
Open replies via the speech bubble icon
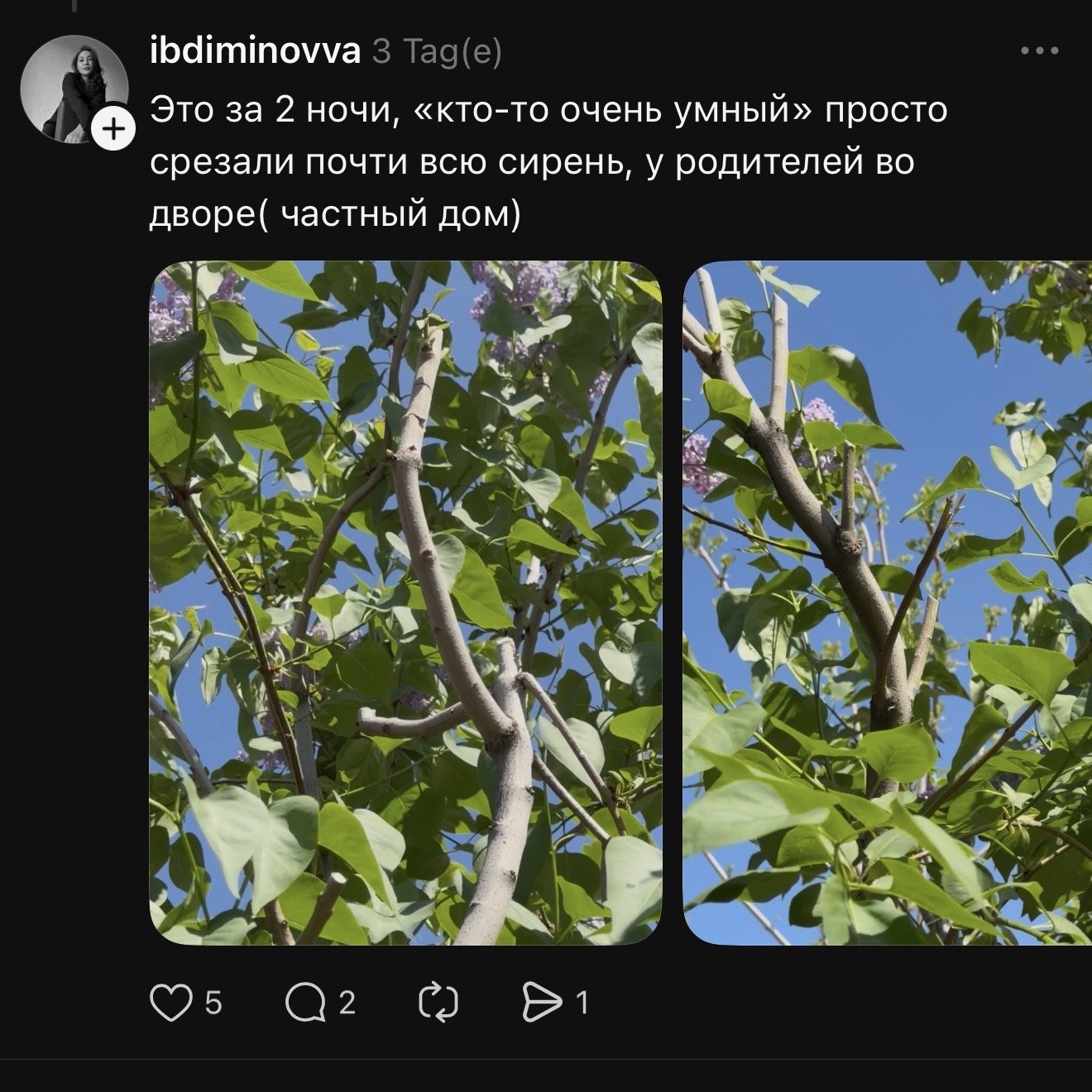[x=305, y=1003]
